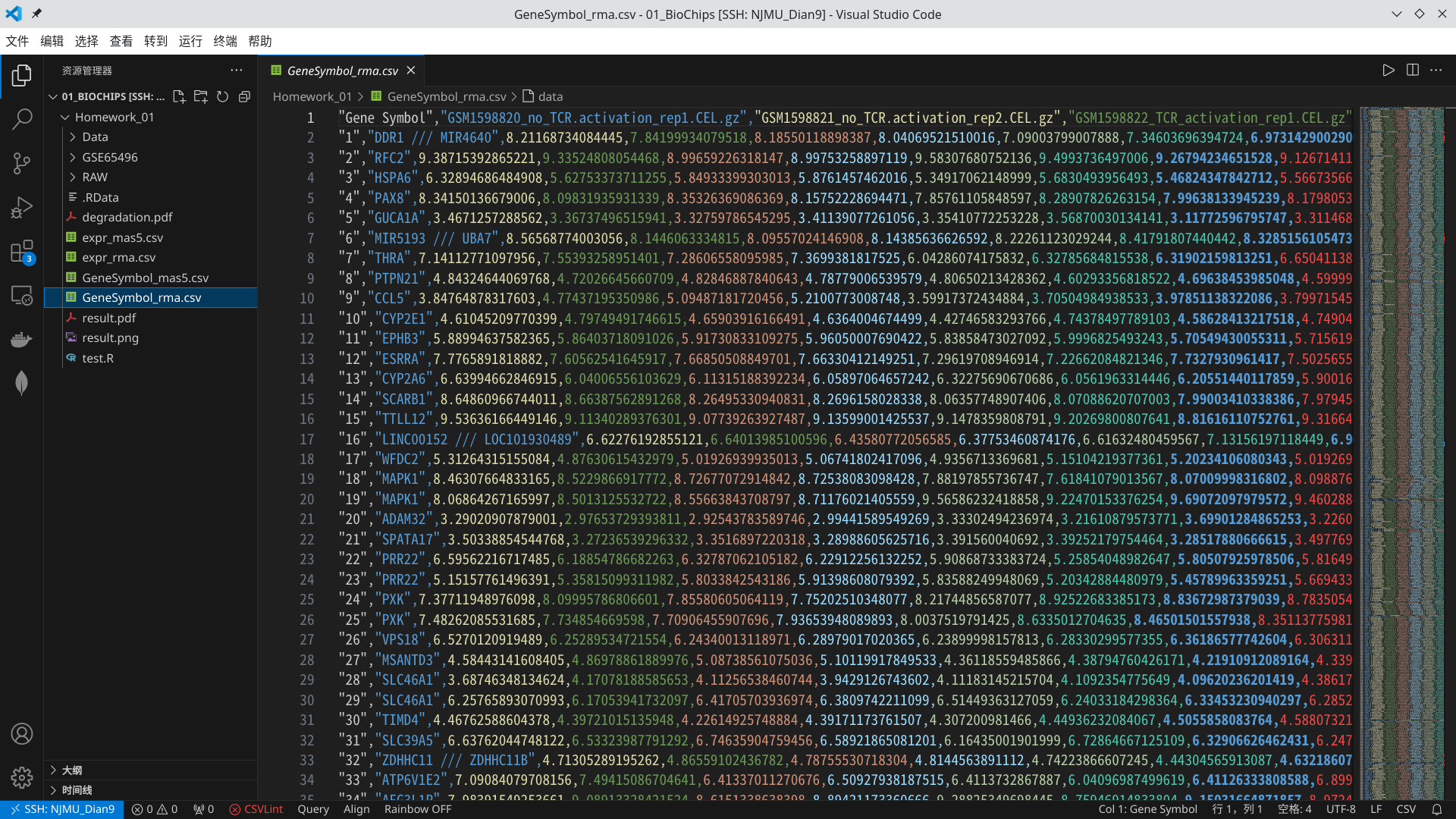1456x819 pixels.
Task: Open degradation.pdf in explorer
Action: click(150, 217)
